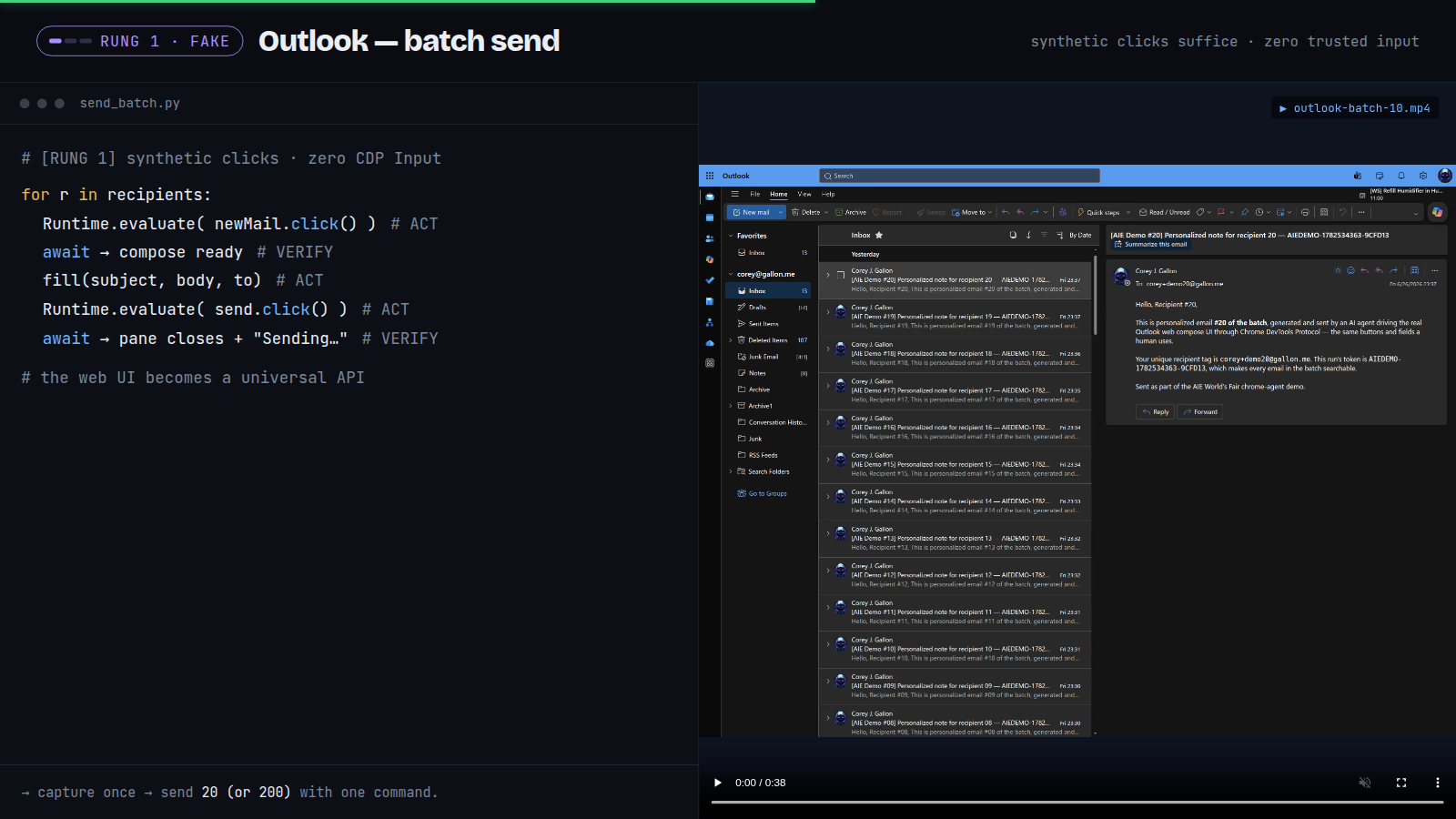Click the Reply button below message

1156,412
